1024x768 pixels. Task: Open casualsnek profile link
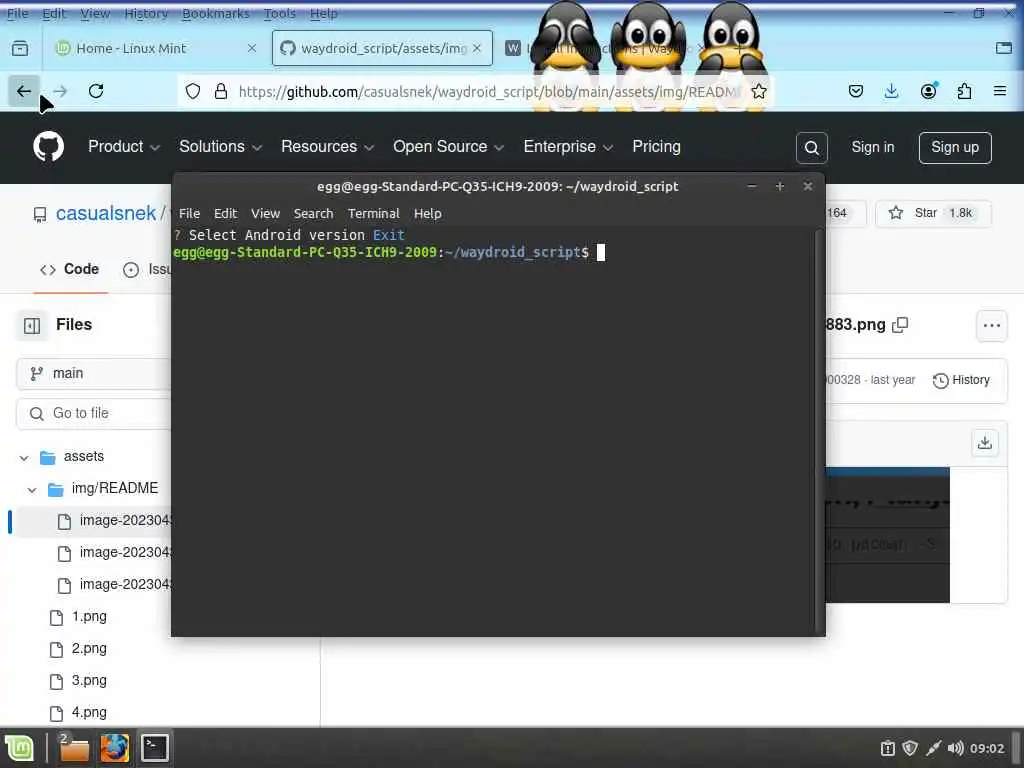click(x=106, y=213)
